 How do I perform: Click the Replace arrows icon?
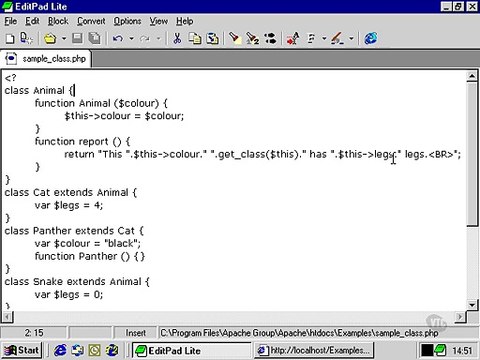click(270, 39)
